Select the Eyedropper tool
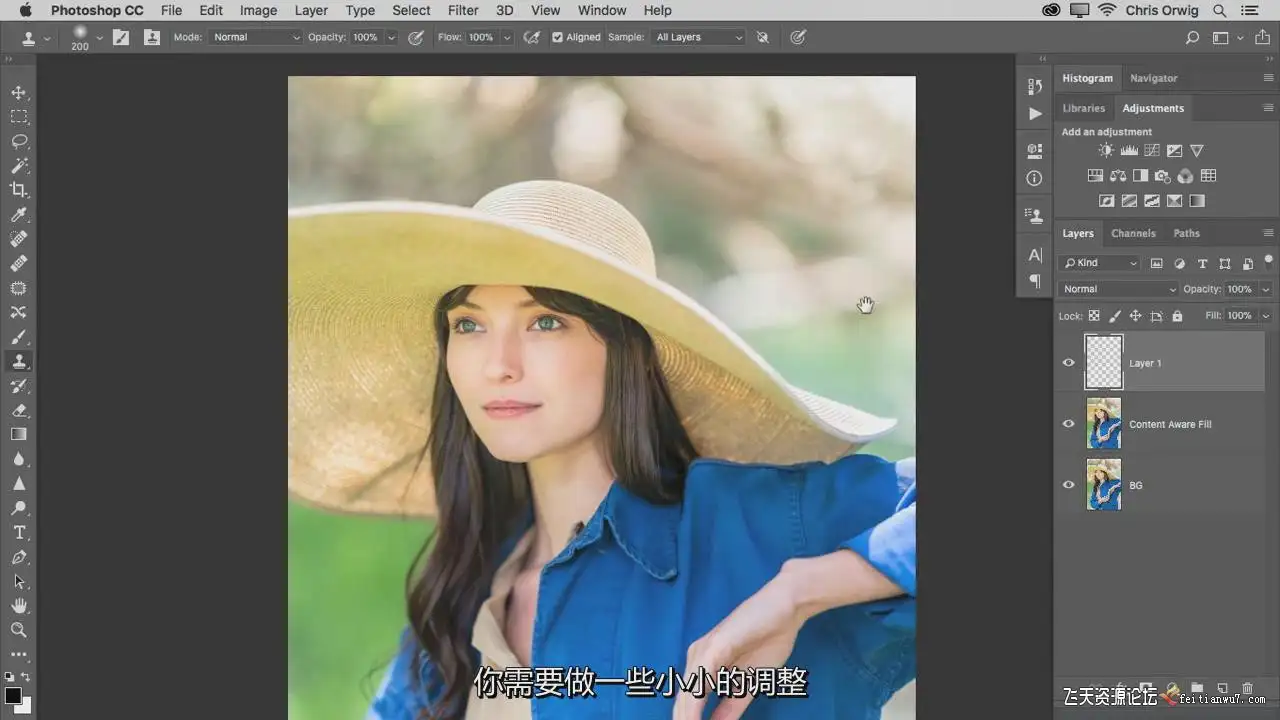The width and height of the screenshot is (1280, 720). (x=19, y=215)
